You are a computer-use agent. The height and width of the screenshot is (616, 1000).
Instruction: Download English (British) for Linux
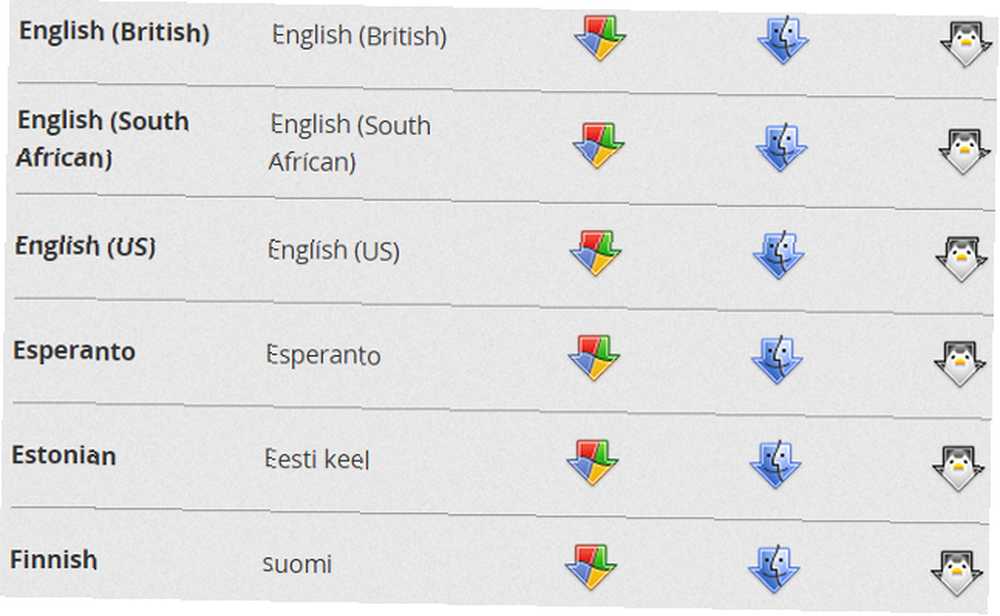(966, 43)
